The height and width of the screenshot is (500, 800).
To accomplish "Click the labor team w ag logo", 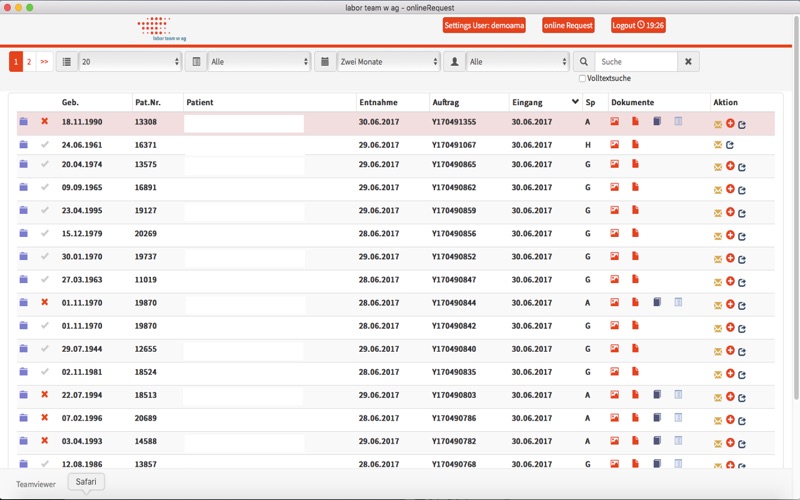I will click(x=162, y=29).
